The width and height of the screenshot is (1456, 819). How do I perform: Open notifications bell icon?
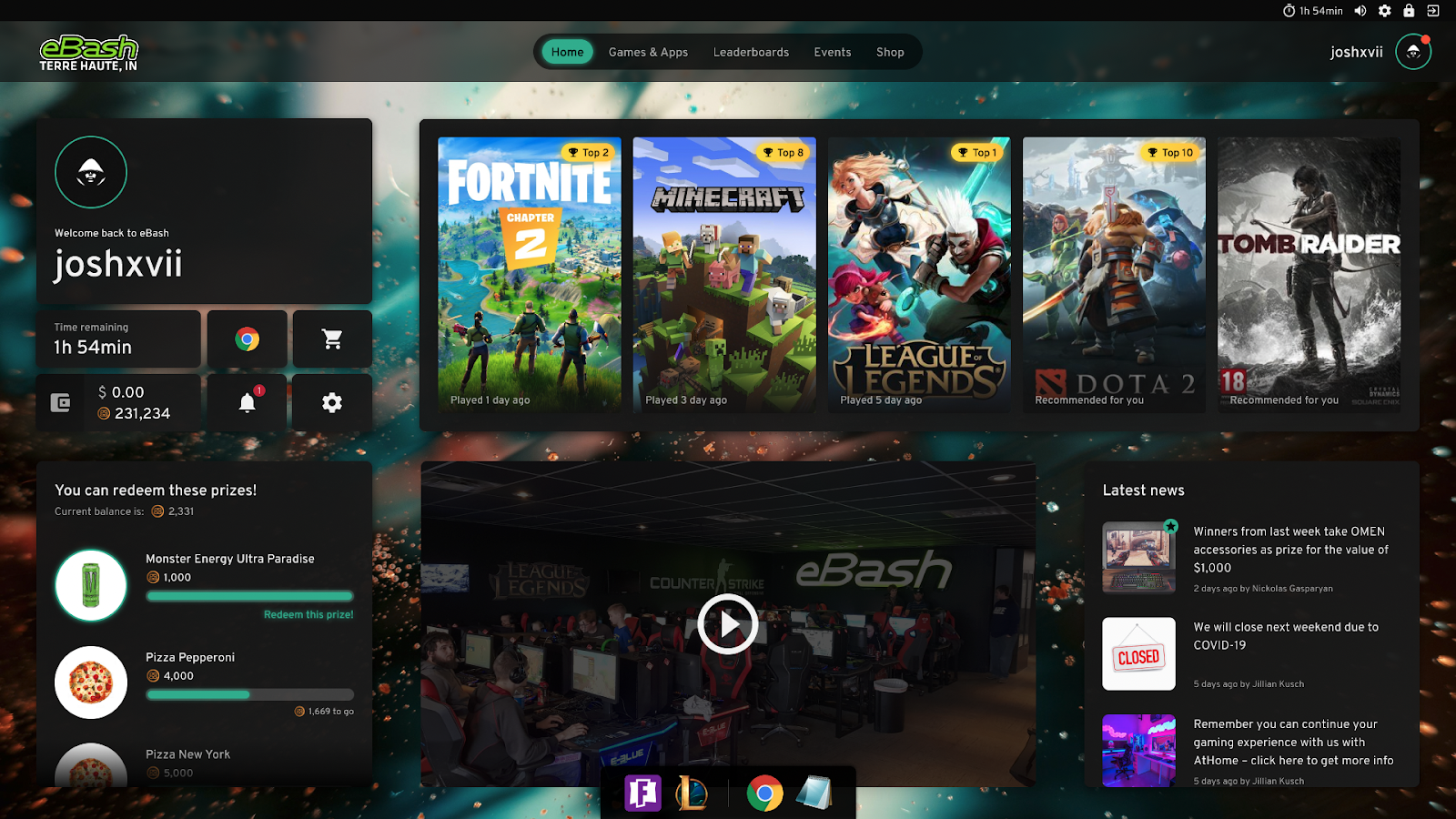[247, 402]
